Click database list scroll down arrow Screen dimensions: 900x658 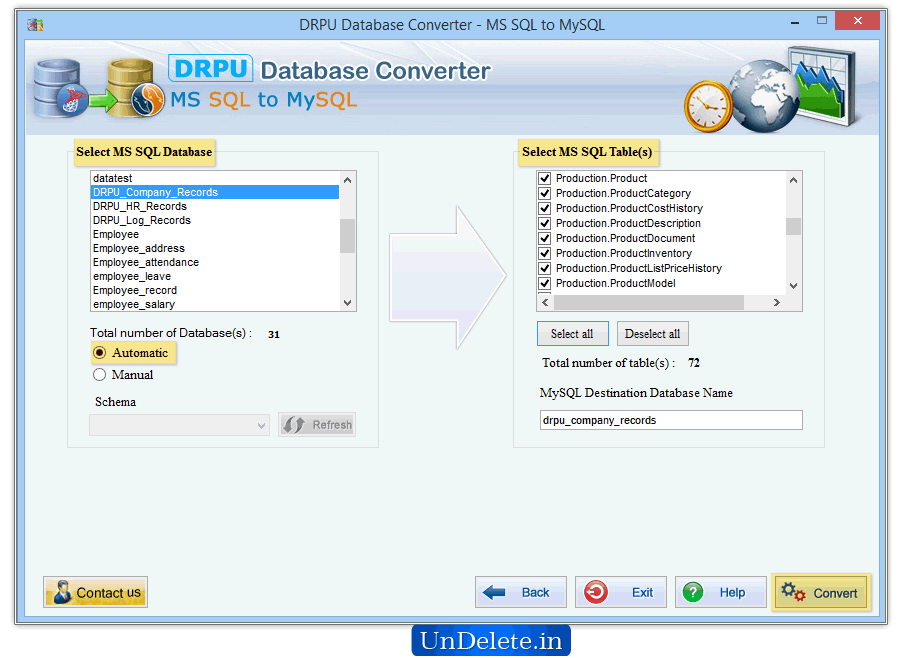[x=347, y=303]
